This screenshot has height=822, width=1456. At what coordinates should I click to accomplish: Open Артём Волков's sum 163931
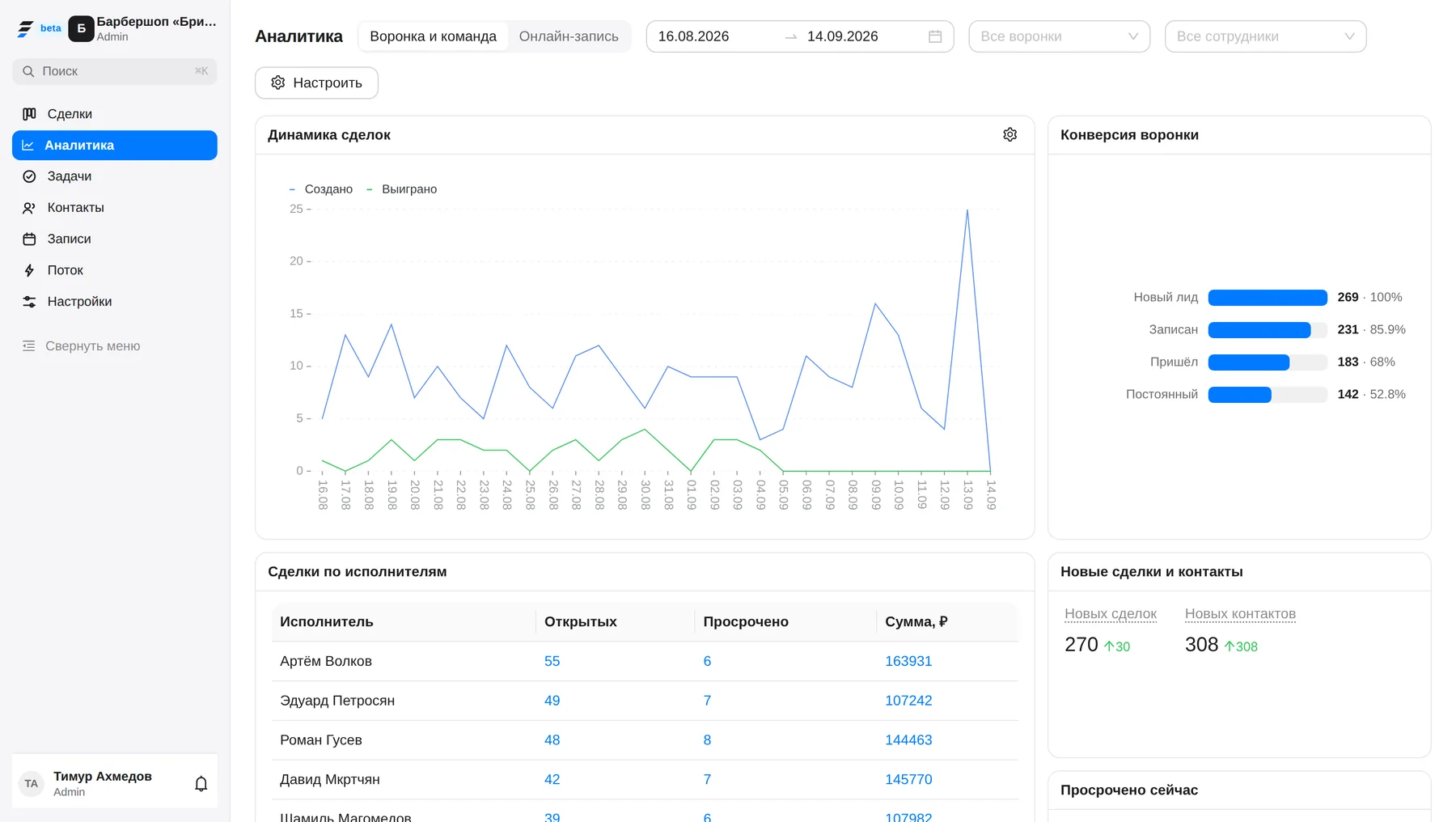(908, 661)
